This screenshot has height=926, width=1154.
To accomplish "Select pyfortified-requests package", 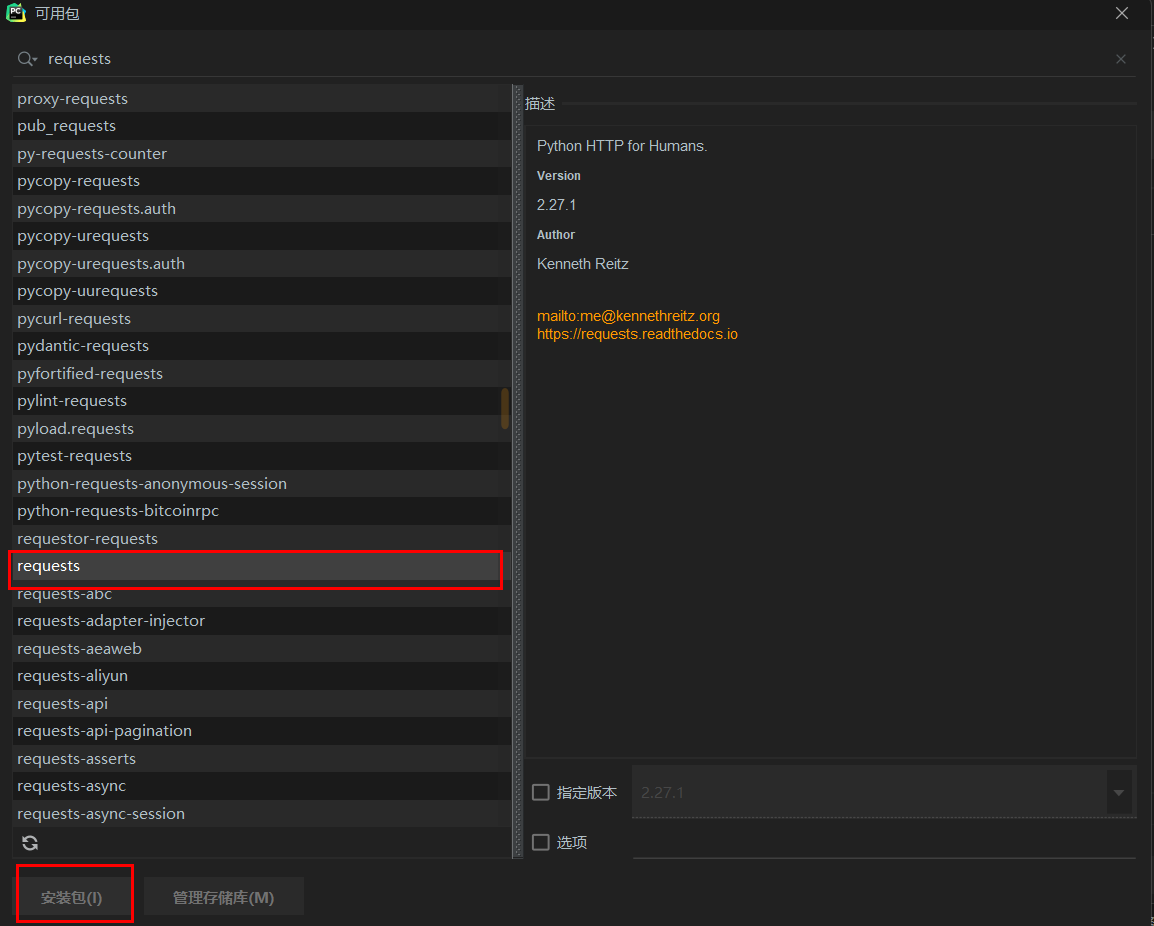I will [x=261, y=374].
